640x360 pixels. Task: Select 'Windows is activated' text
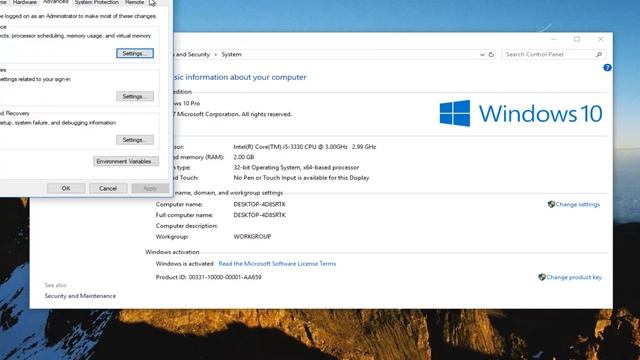(184, 264)
